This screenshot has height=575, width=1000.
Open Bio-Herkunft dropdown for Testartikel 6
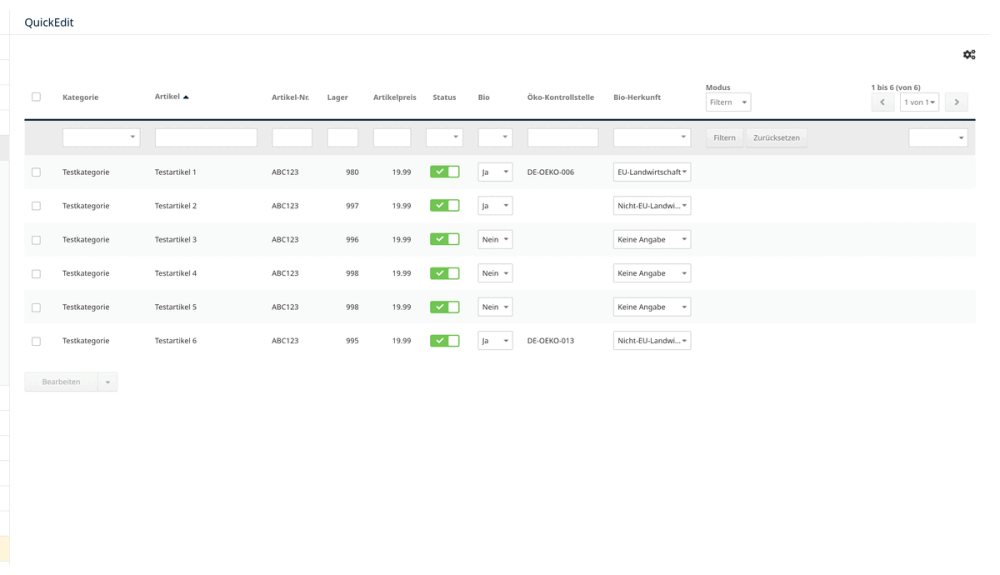(x=652, y=341)
